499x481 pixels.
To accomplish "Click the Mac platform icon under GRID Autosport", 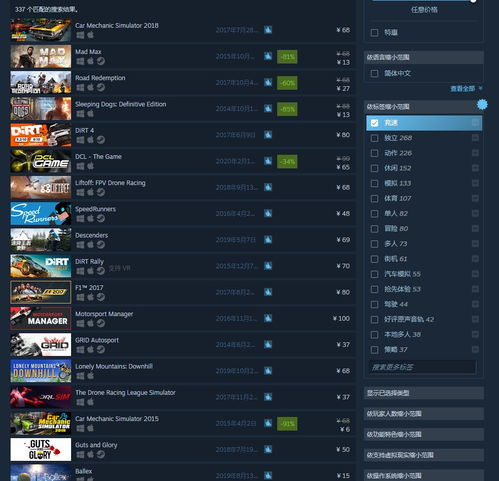I will (91, 350).
